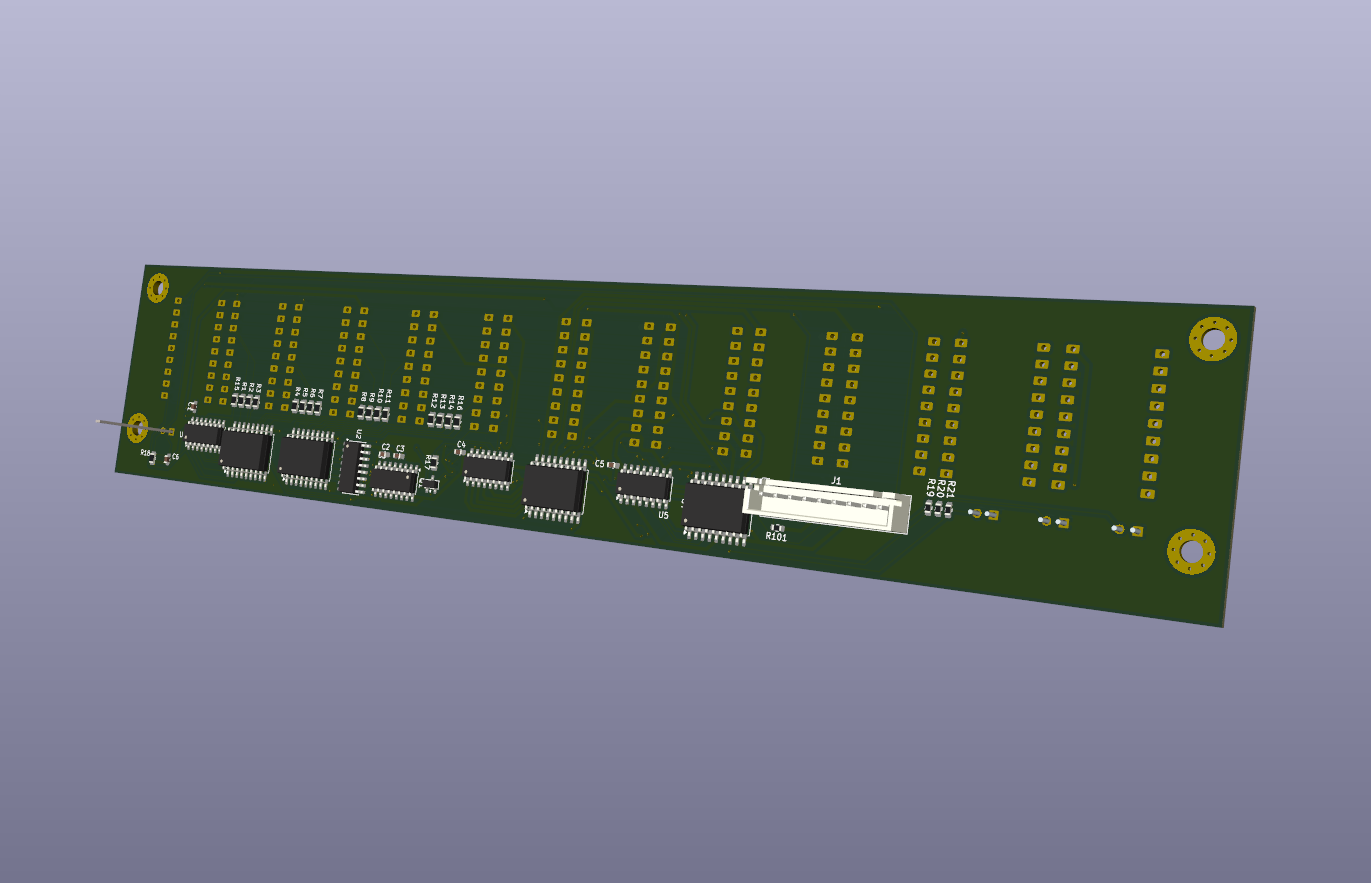Select the R7 chip resistor
This screenshot has width=1371, height=883.
tap(318, 408)
